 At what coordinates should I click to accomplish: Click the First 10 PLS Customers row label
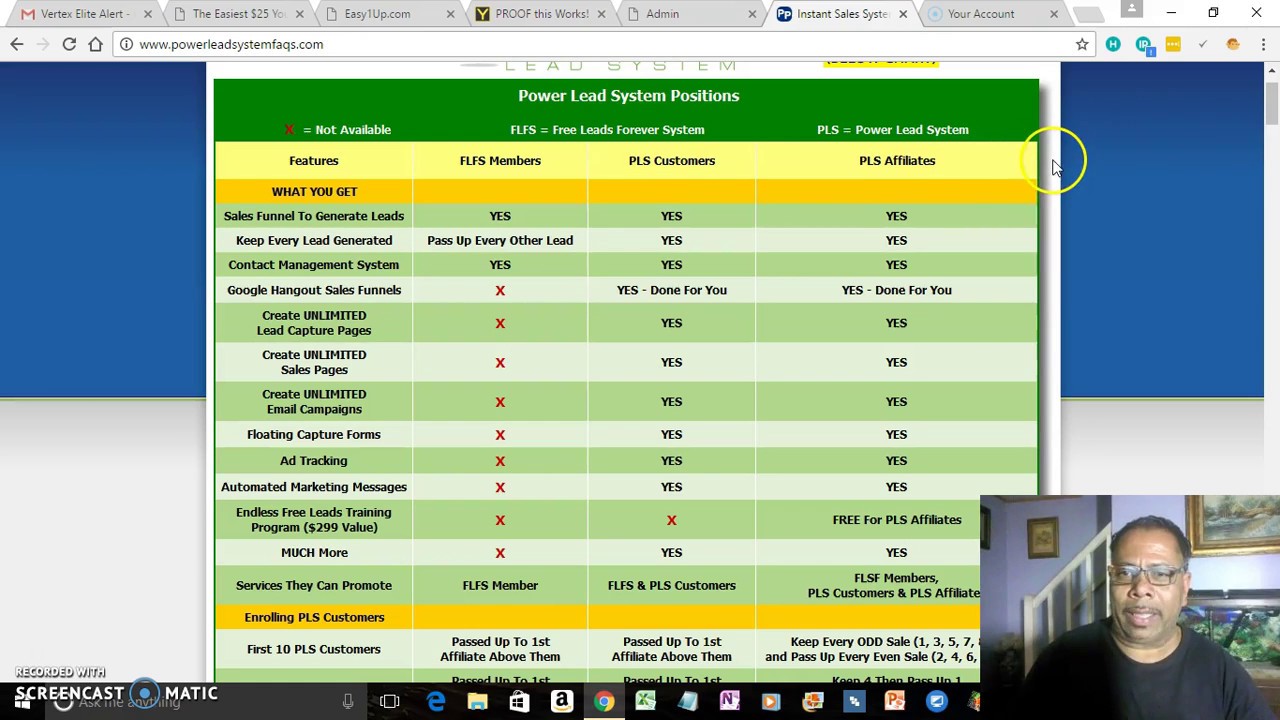pos(314,650)
